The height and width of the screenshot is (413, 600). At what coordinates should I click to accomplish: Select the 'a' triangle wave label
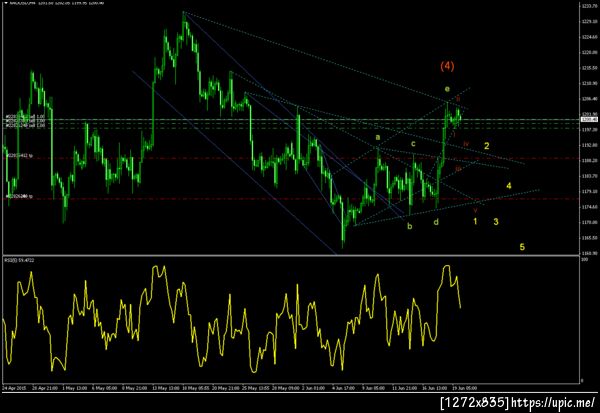(378, 137)
